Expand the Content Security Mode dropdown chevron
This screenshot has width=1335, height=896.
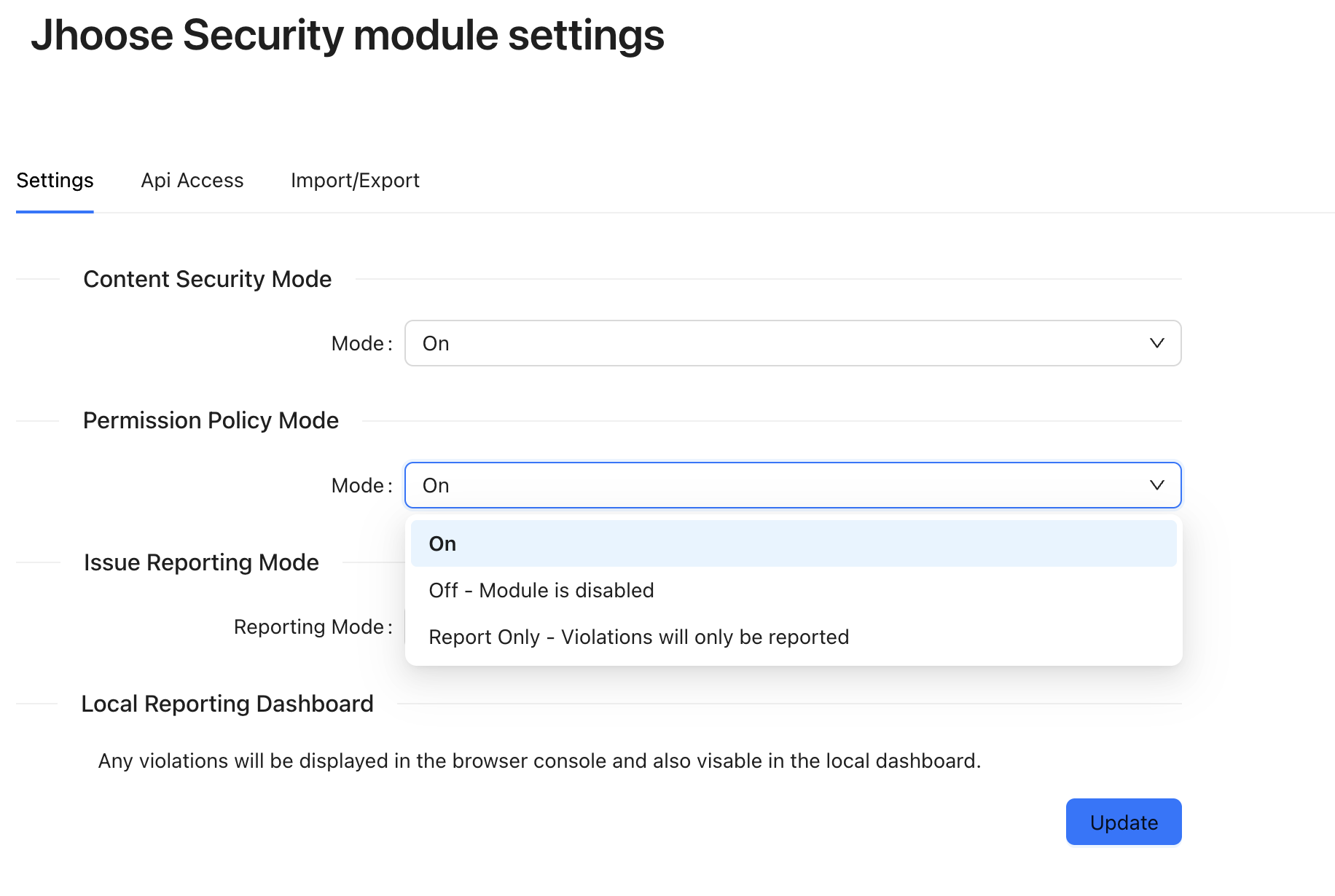click(x=1156, y=342)
